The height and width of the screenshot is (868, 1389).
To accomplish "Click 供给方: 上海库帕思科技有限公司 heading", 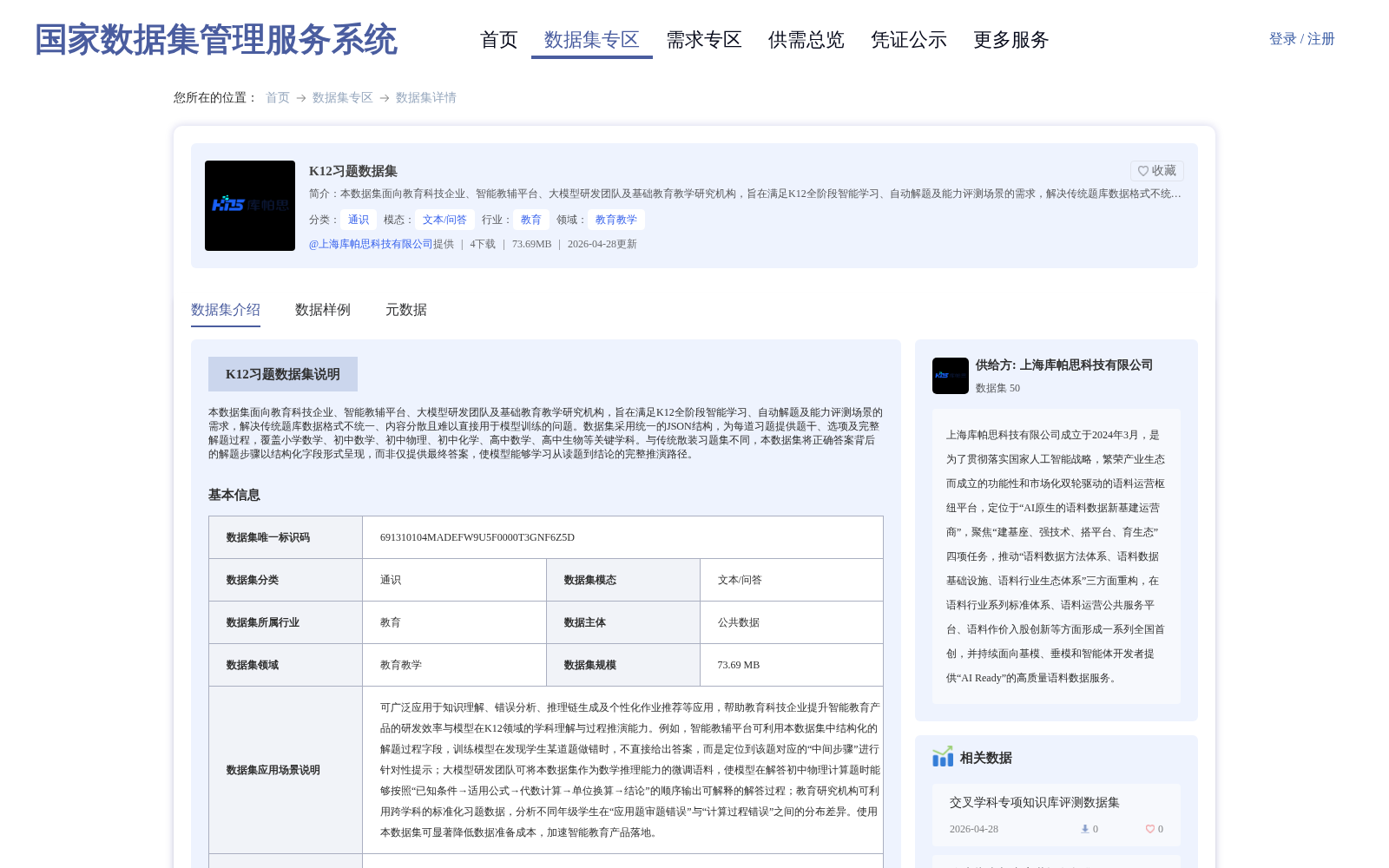I will pos(1064,365).
